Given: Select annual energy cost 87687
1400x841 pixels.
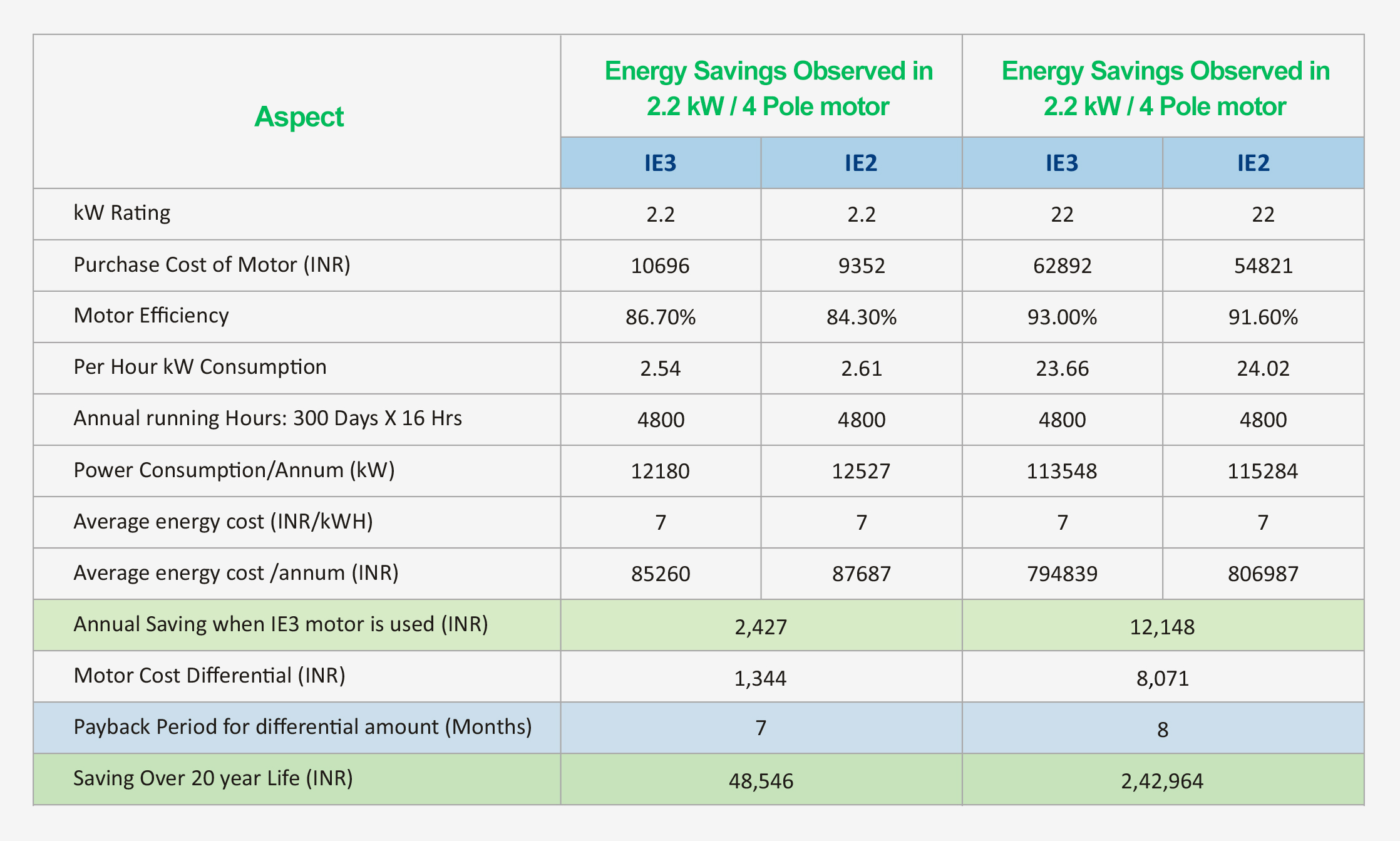Looking at the screenshot, I should (x=862, y=574).
